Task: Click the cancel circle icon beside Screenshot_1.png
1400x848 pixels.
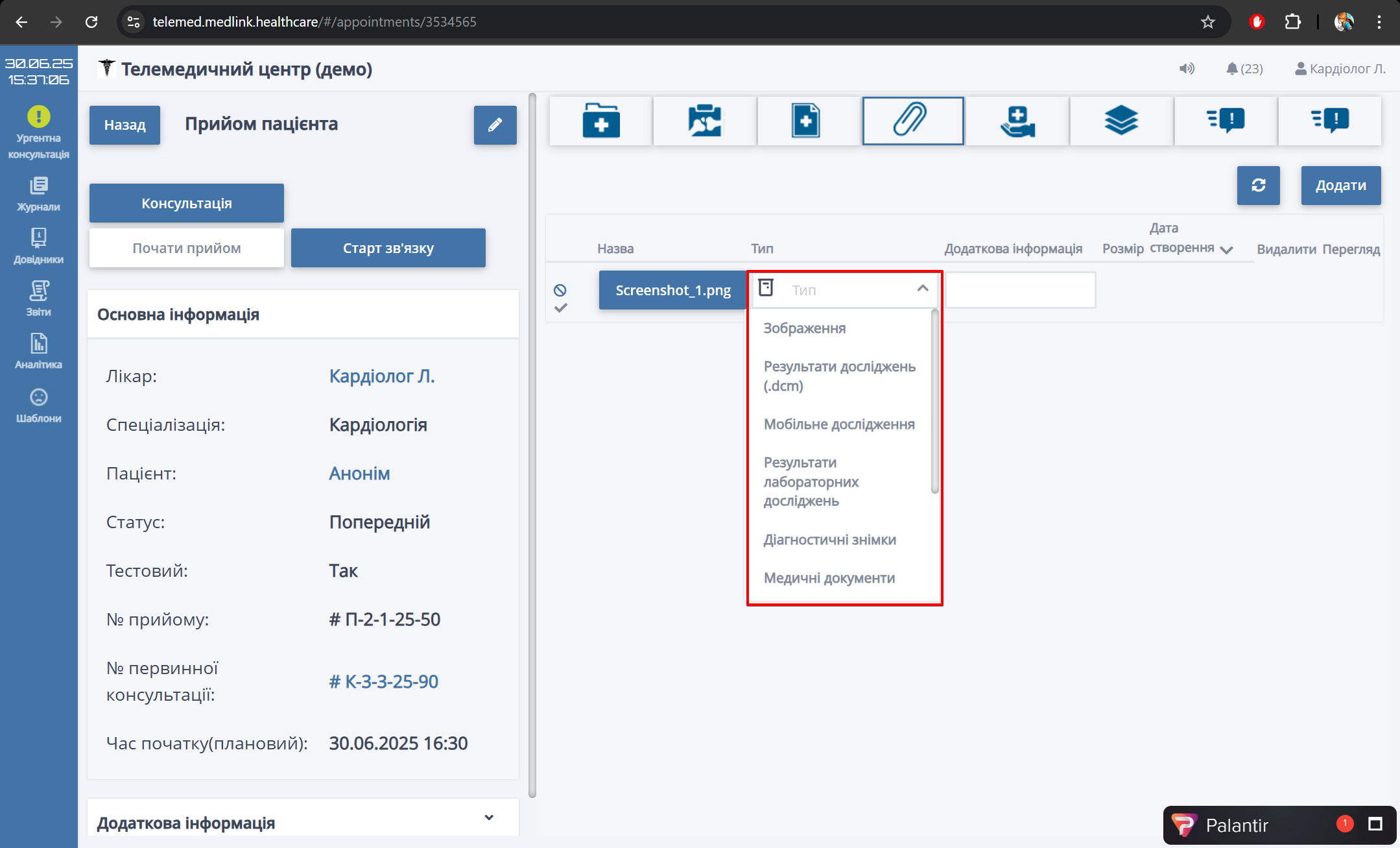Action: coord(560,290)
